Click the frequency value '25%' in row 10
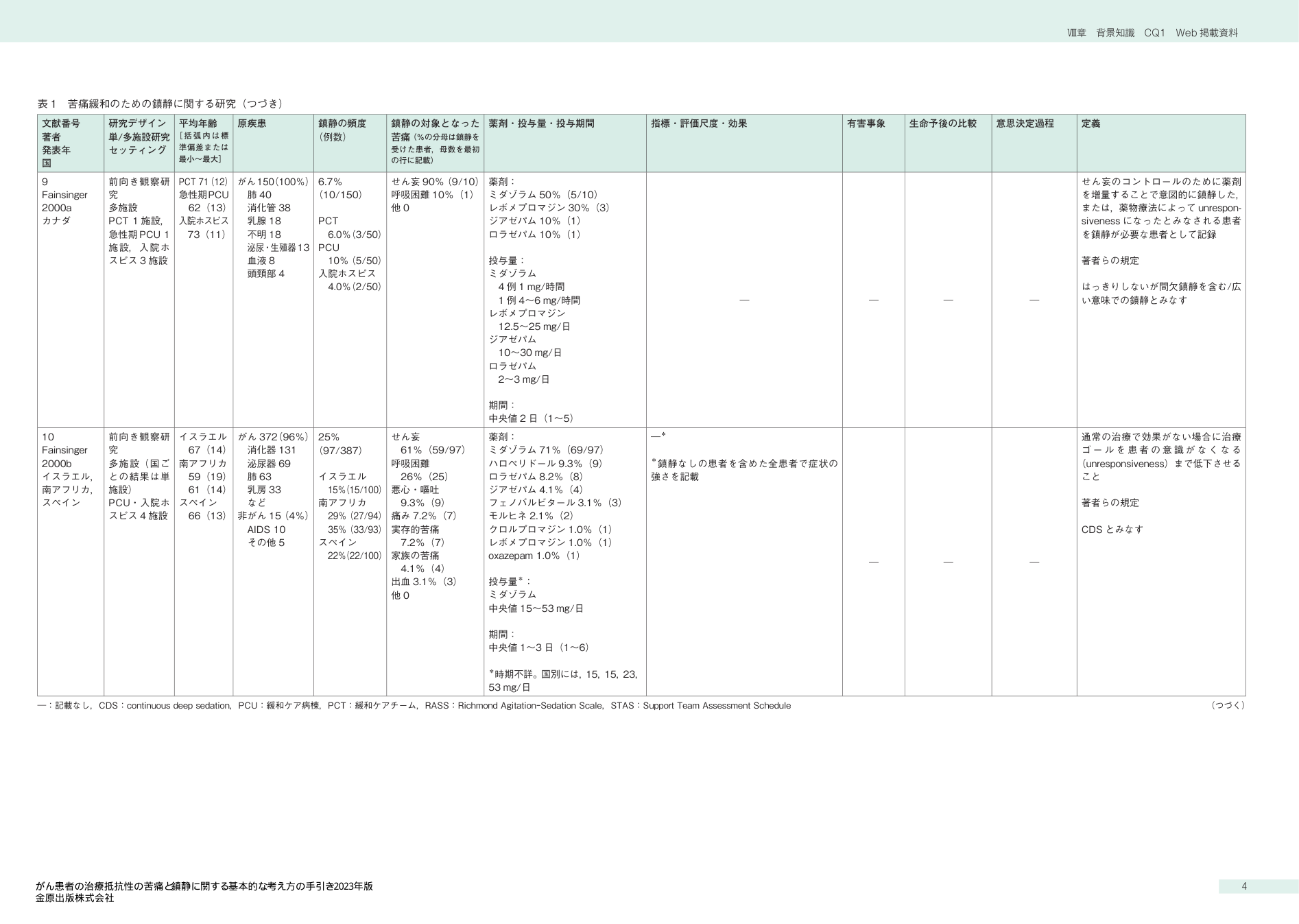Screen dimensions: 1299x924 click(x=329, y=437)
